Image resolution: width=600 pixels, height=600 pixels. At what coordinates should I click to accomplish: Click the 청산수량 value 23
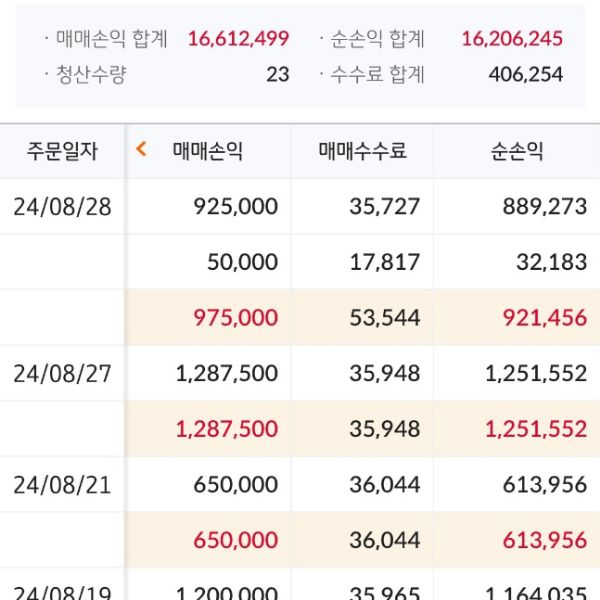[x=277, y=74]
